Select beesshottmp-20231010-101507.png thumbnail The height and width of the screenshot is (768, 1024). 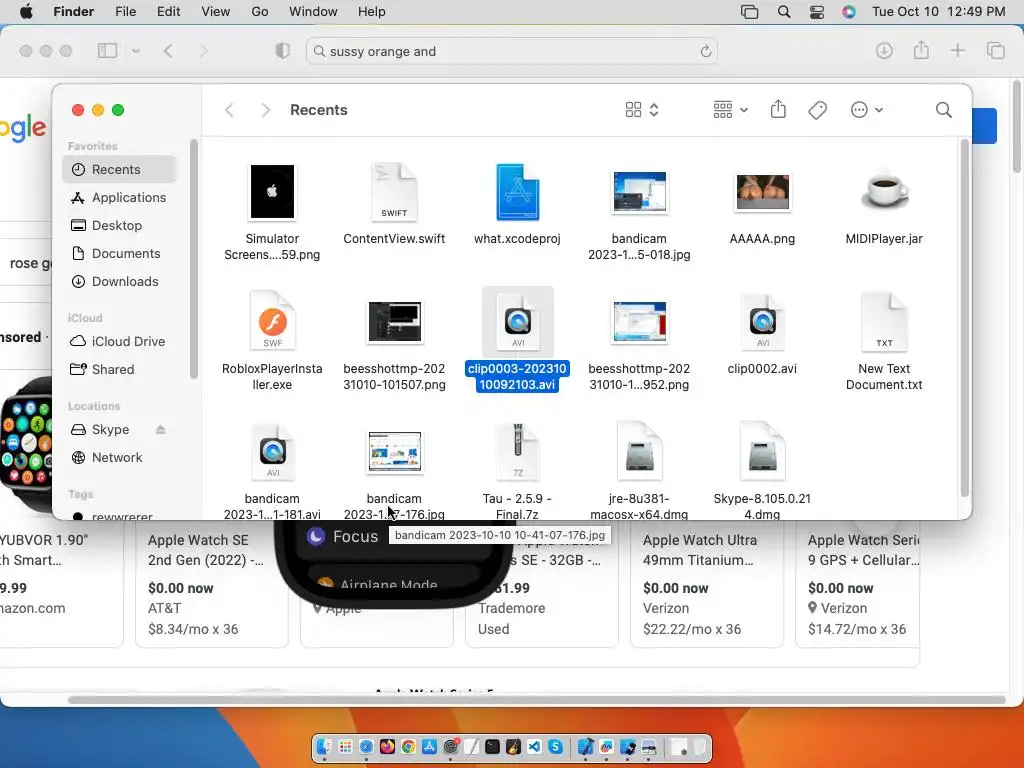(394, 321)
